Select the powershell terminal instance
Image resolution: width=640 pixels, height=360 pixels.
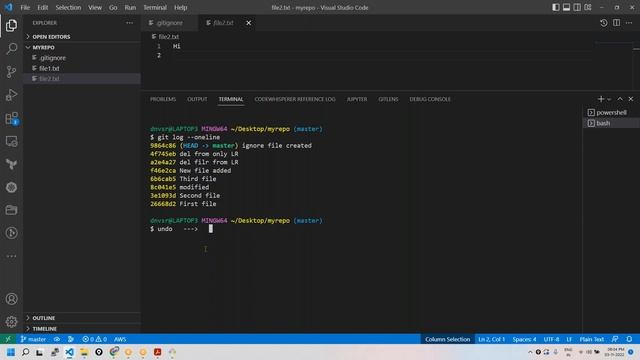(611, 112)
